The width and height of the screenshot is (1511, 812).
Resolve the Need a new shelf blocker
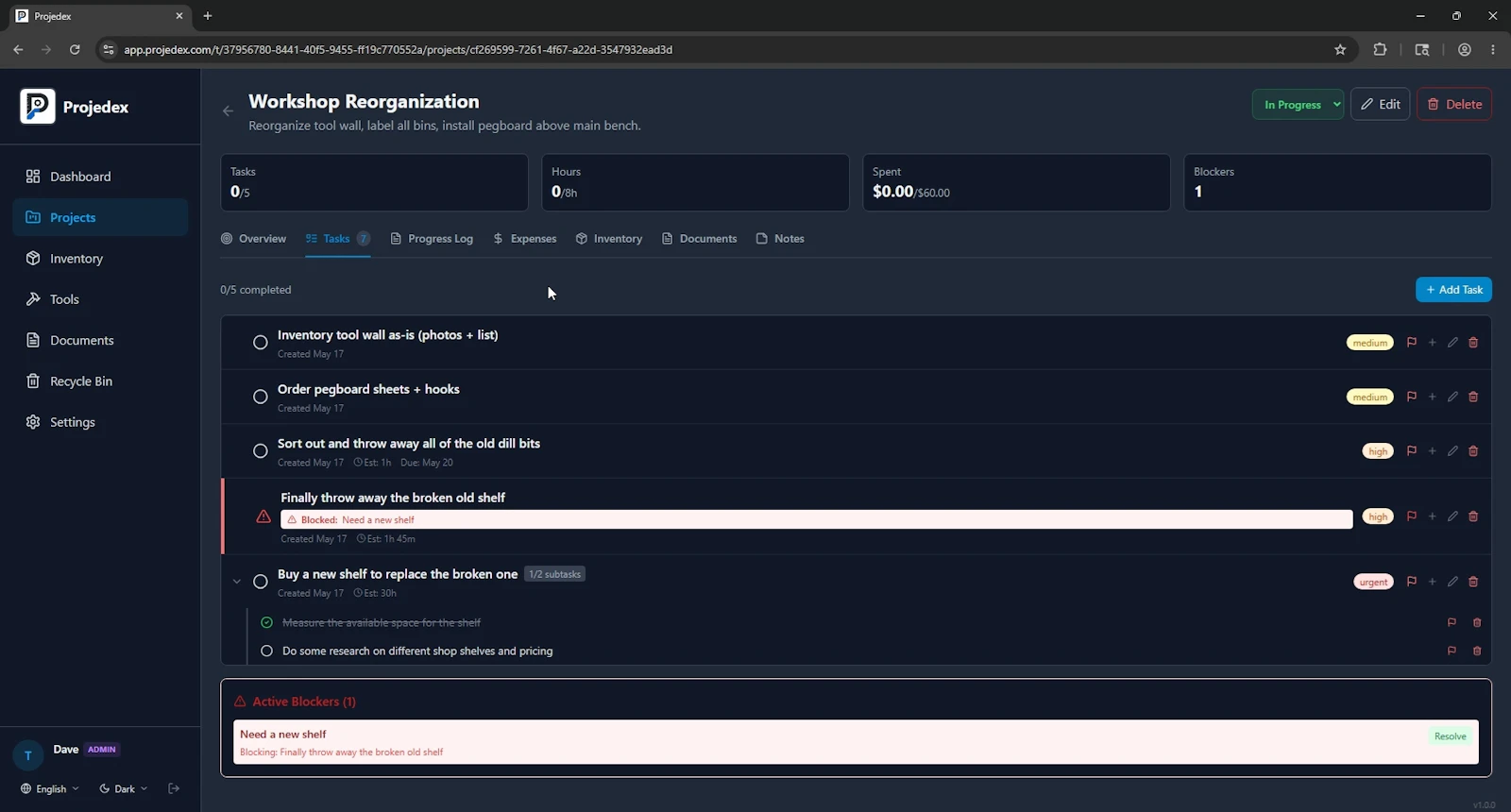pos(1450,736)
